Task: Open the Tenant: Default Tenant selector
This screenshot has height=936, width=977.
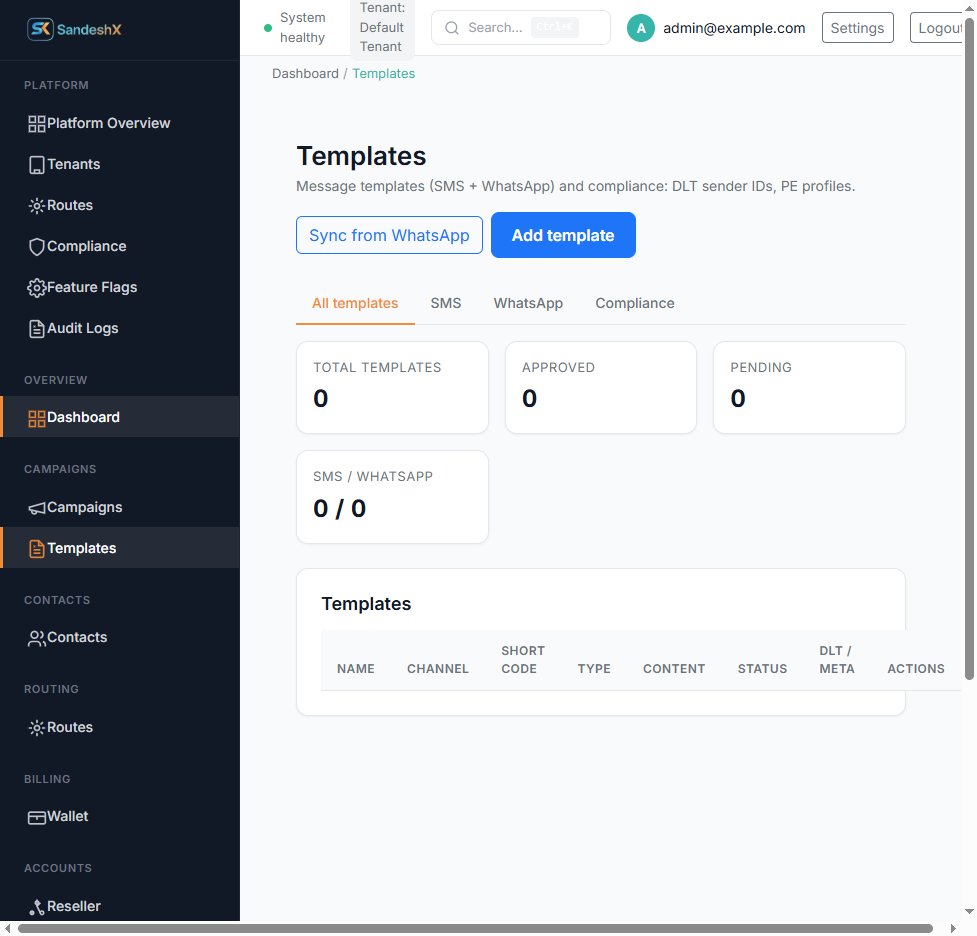Action: pos(382,28)
